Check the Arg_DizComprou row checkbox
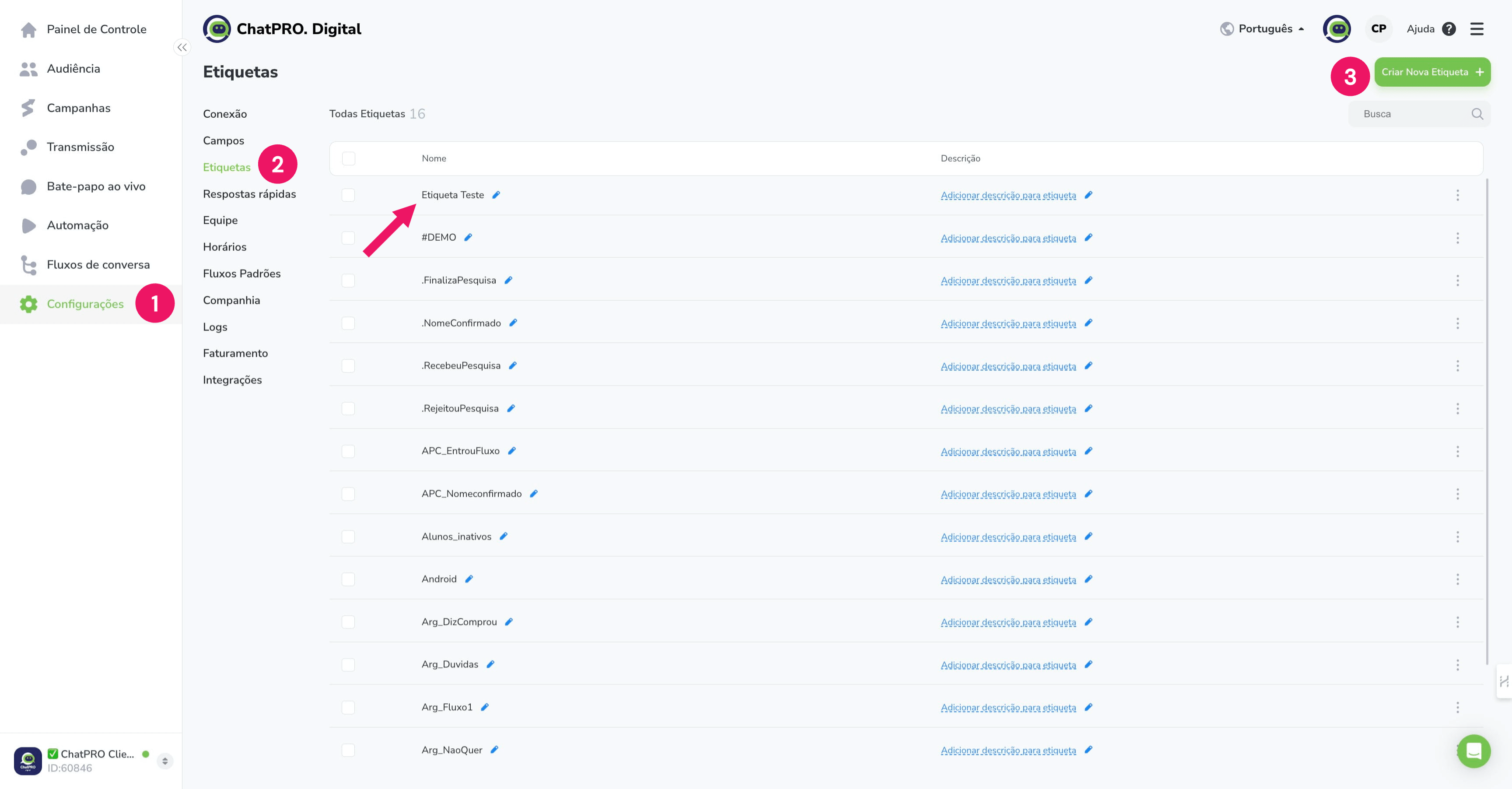The width and height of the screenshot is (1512, 789). point(348,622)
